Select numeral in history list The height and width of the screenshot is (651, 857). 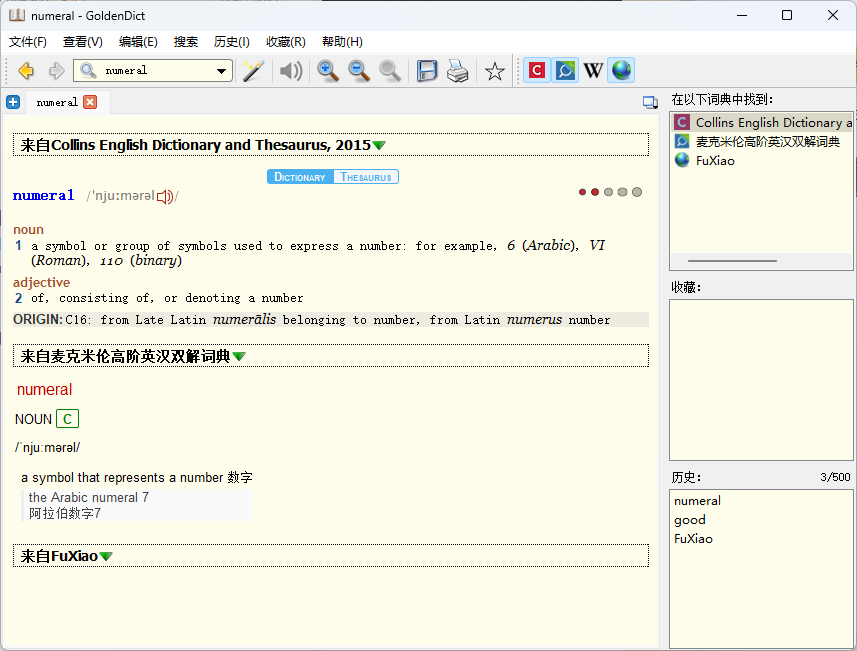pos(697,501)
